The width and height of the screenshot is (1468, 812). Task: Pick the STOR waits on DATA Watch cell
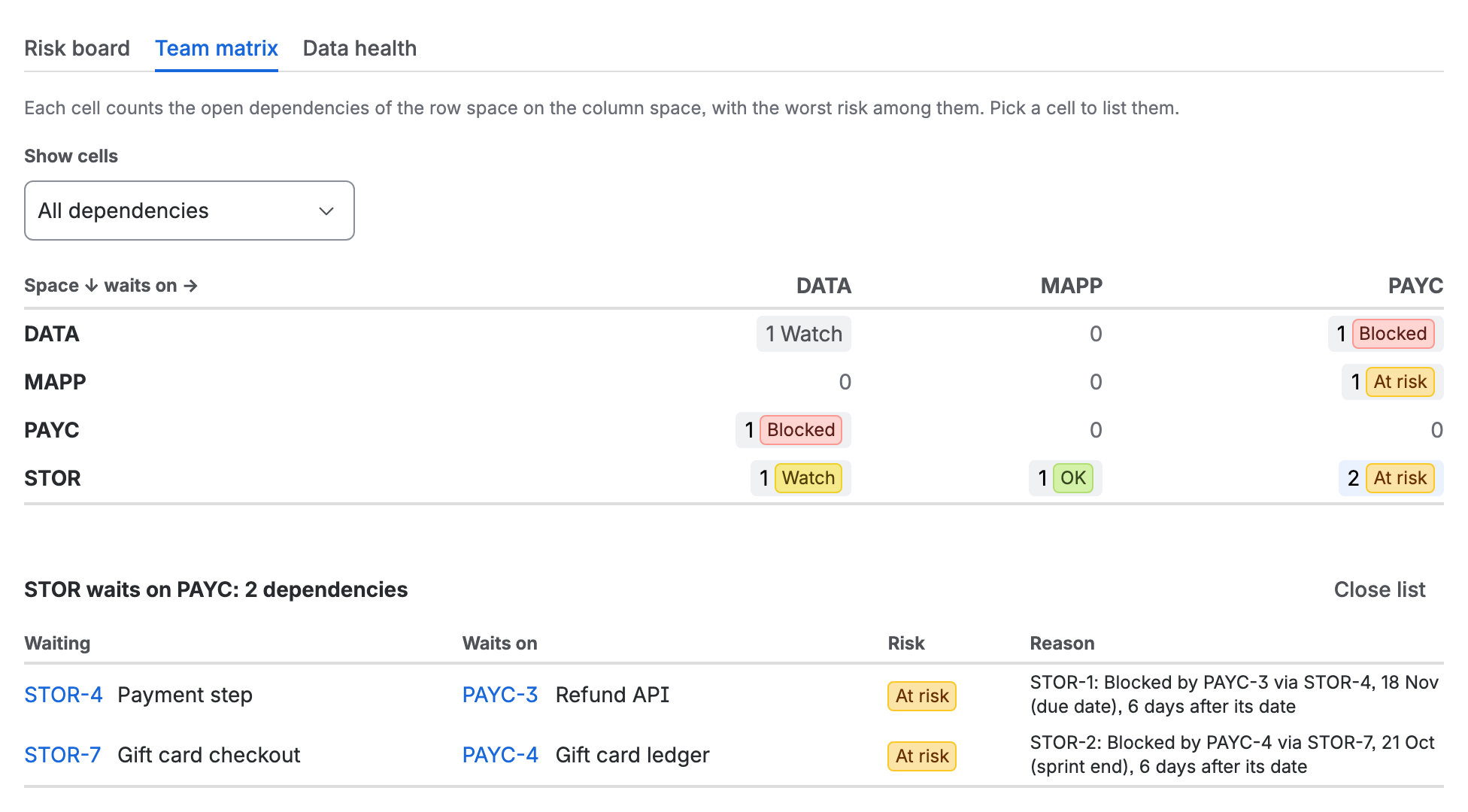coord(801,478)
